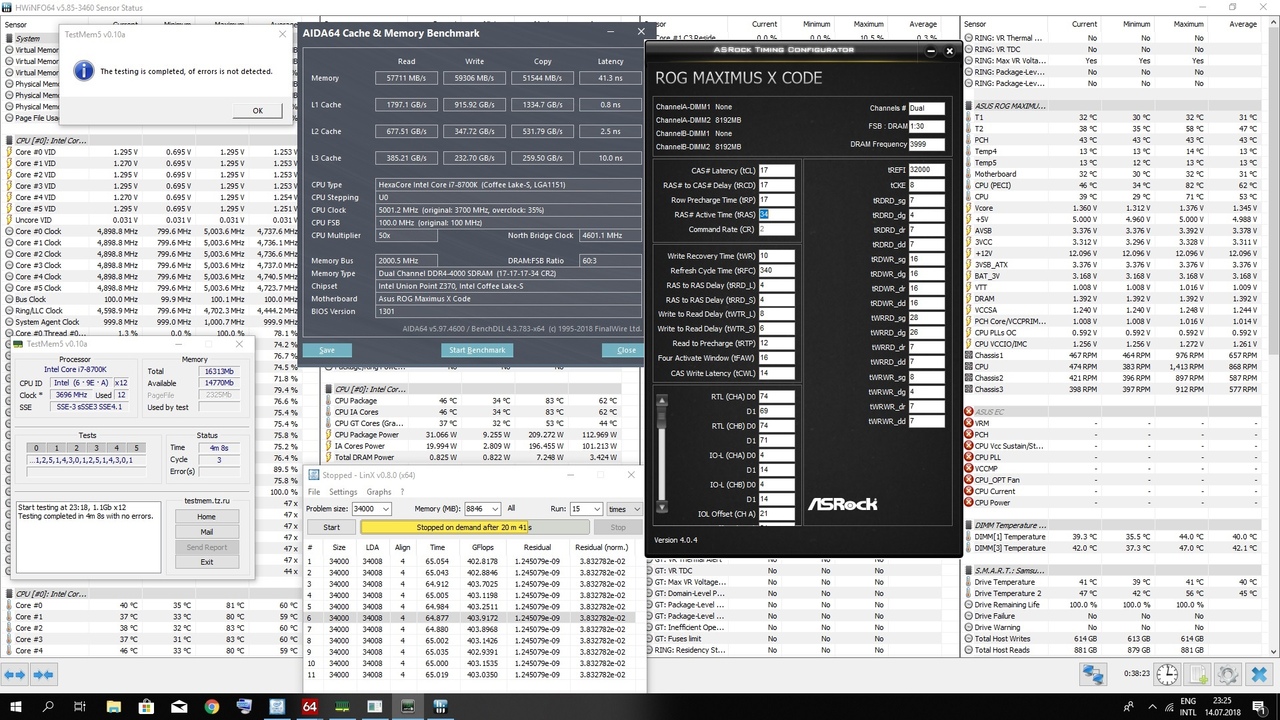This screenshot has height=720, width=1280.
Task: Click HWiNFO collapse columns arrows icon
Action: (x=44, y=675)
